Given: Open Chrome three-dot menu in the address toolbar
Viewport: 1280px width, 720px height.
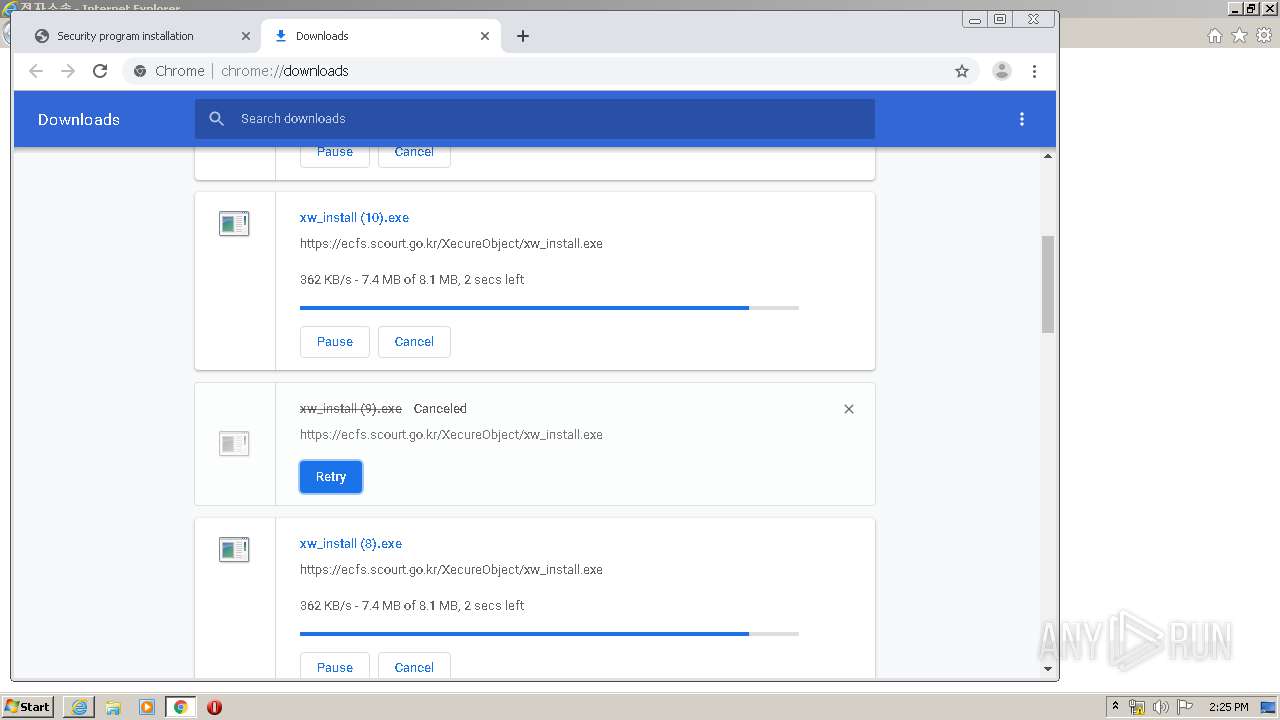Looking at the screenshot, I should (1034, 71).
